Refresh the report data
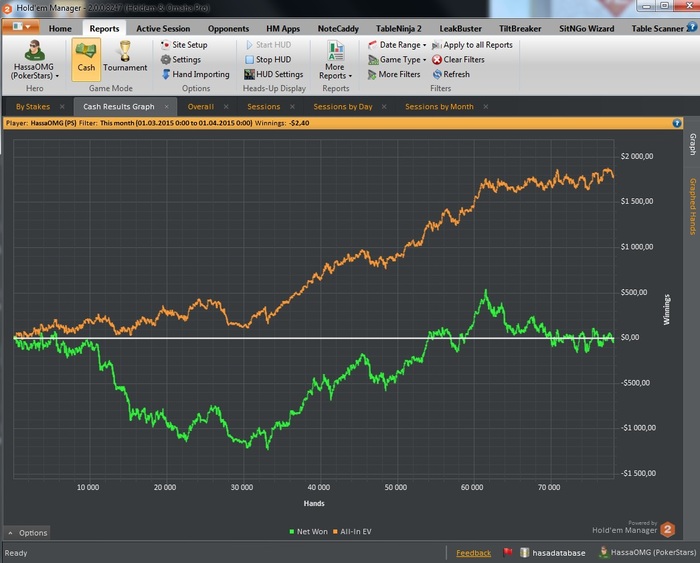Image resolution: width=700 pixels, height=563 pixels. [x=451, y=74]
